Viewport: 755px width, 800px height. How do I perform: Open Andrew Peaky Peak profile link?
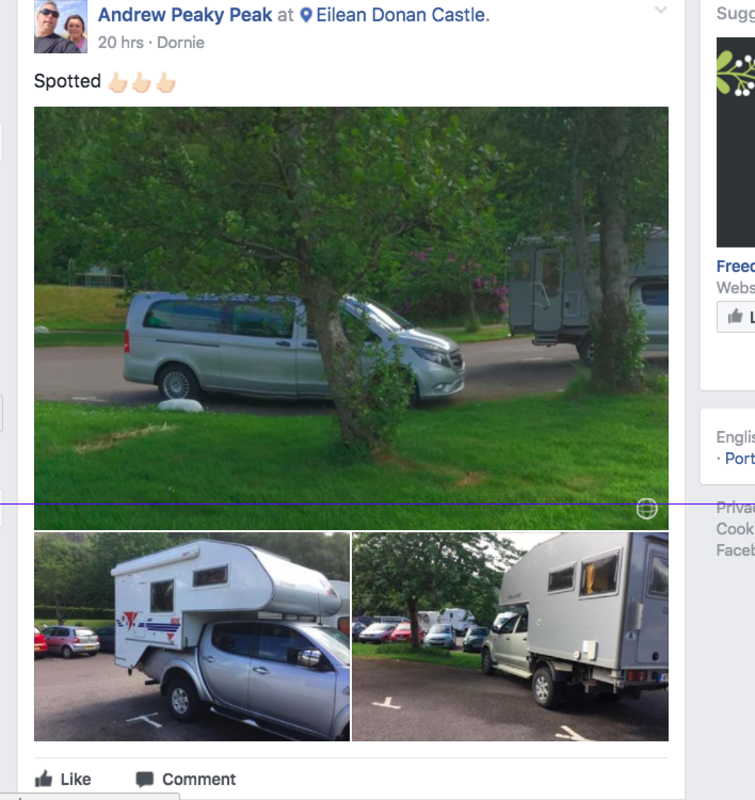point(185,15)
